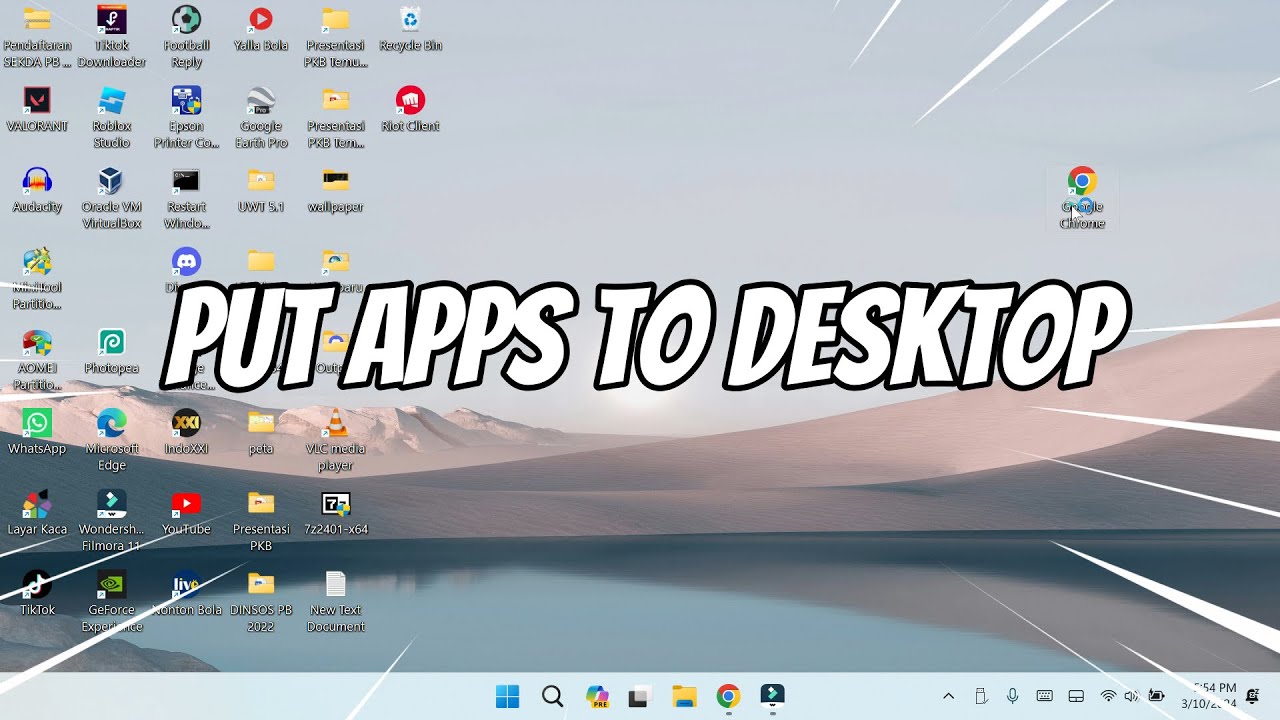Image resolution: width=1280 pixels, height=720 pixels.
Task: Open File Explorer from the taskbar
Action: click(x=684, y=697)
